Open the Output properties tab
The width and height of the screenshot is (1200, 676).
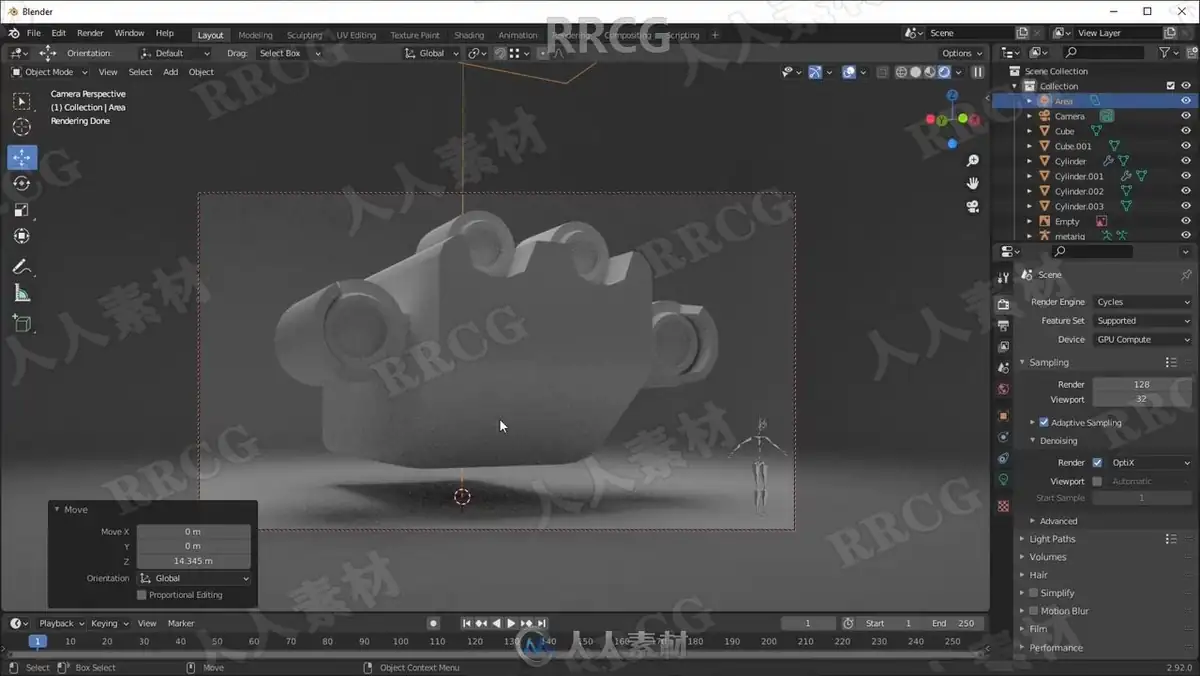[x=1003, y=325]
